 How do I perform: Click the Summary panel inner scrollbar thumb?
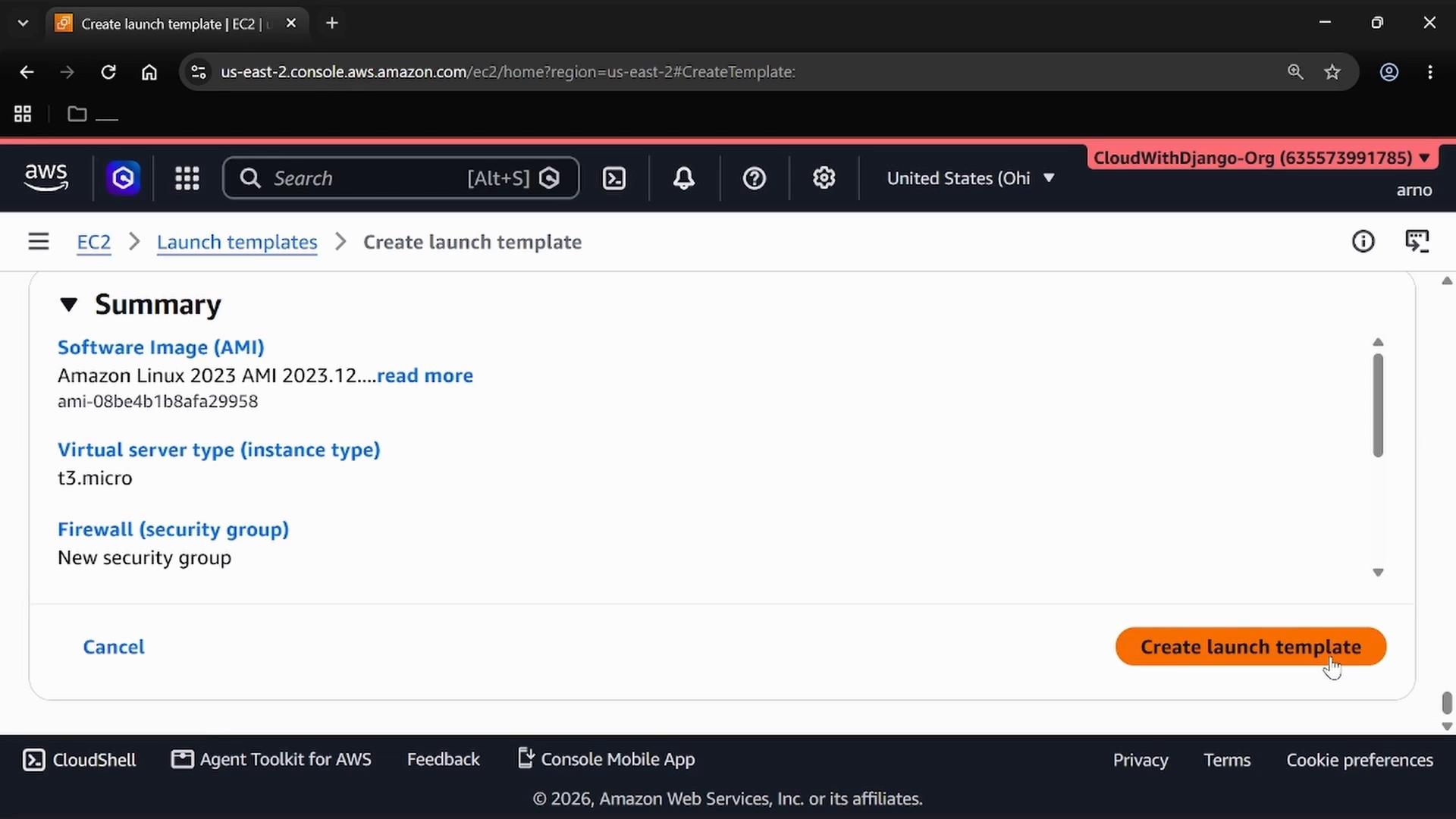click(x=1378, y=406)
